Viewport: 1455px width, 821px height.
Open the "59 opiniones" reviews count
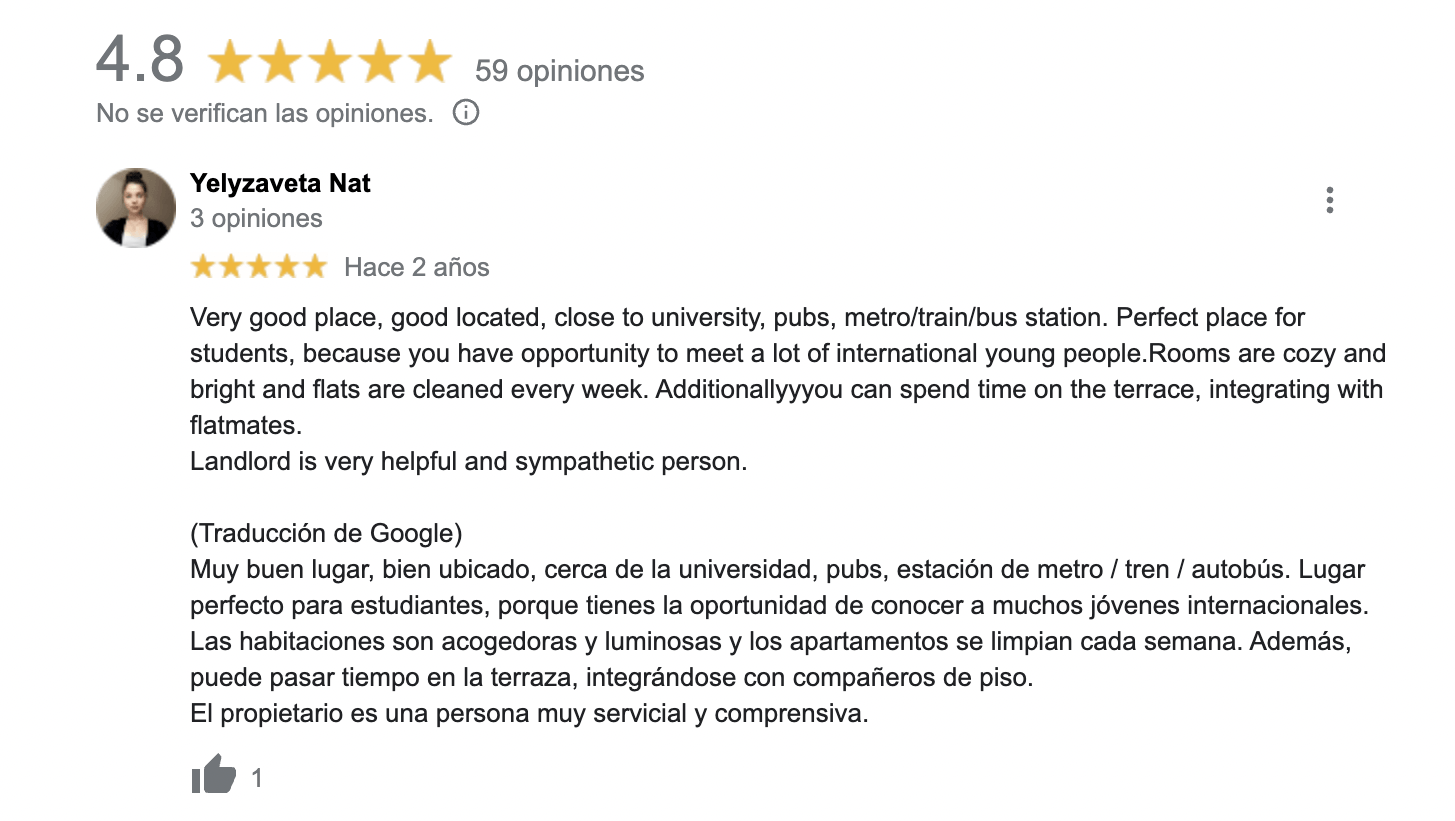point(559,71)
